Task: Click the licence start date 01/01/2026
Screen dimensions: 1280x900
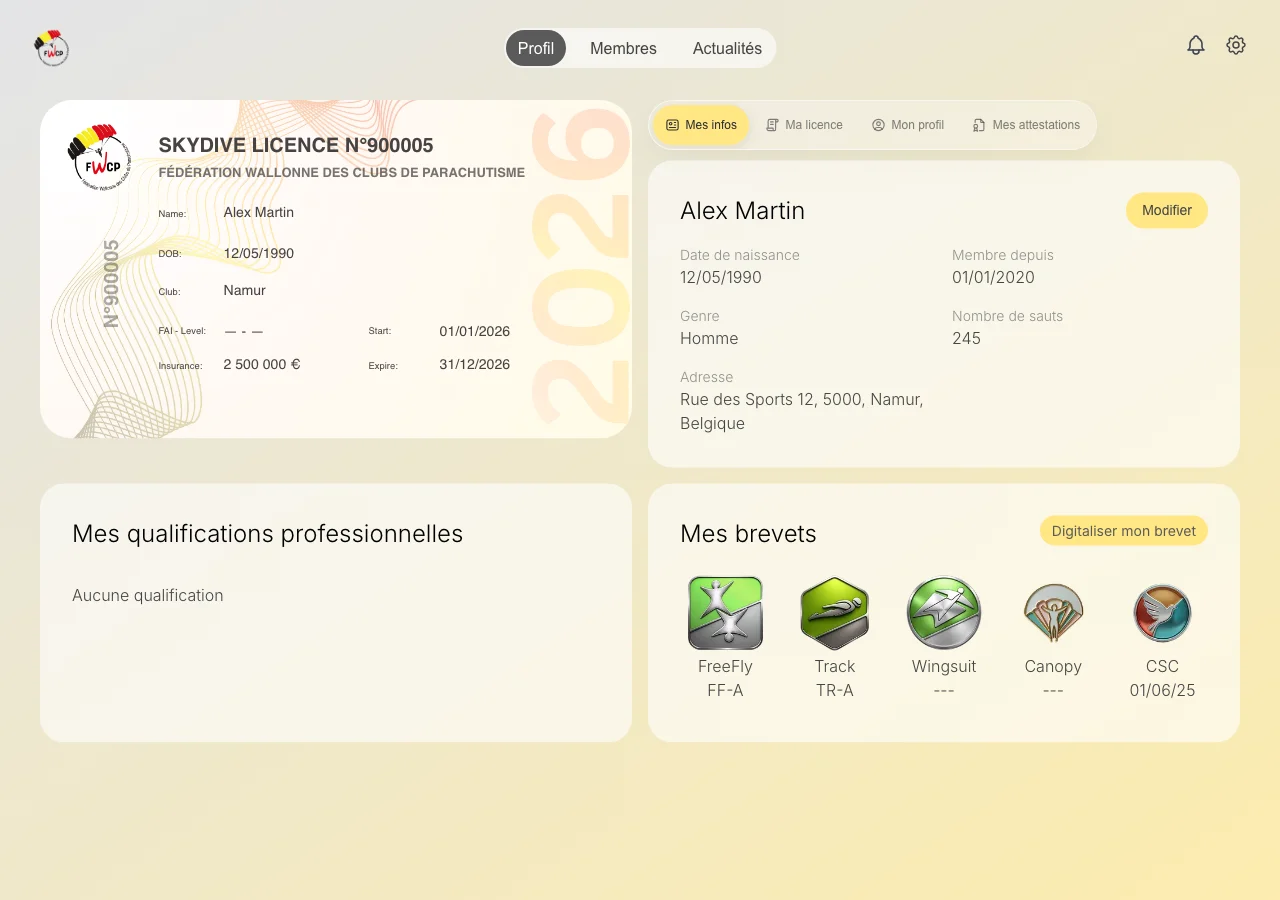Action: [x=474, y=331]
